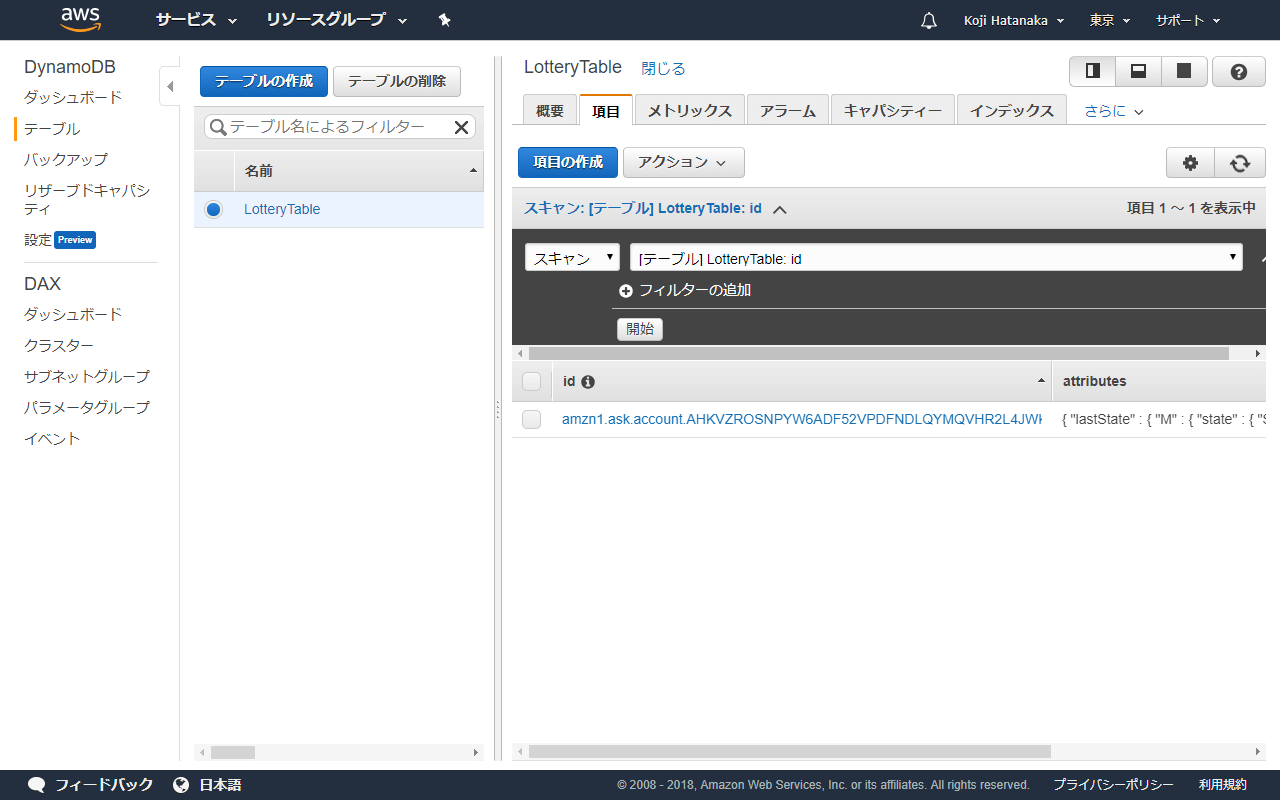Screen dimensions: 1280x800
Task: Click the attributes column header
Action: click(x=1158, y=381)
